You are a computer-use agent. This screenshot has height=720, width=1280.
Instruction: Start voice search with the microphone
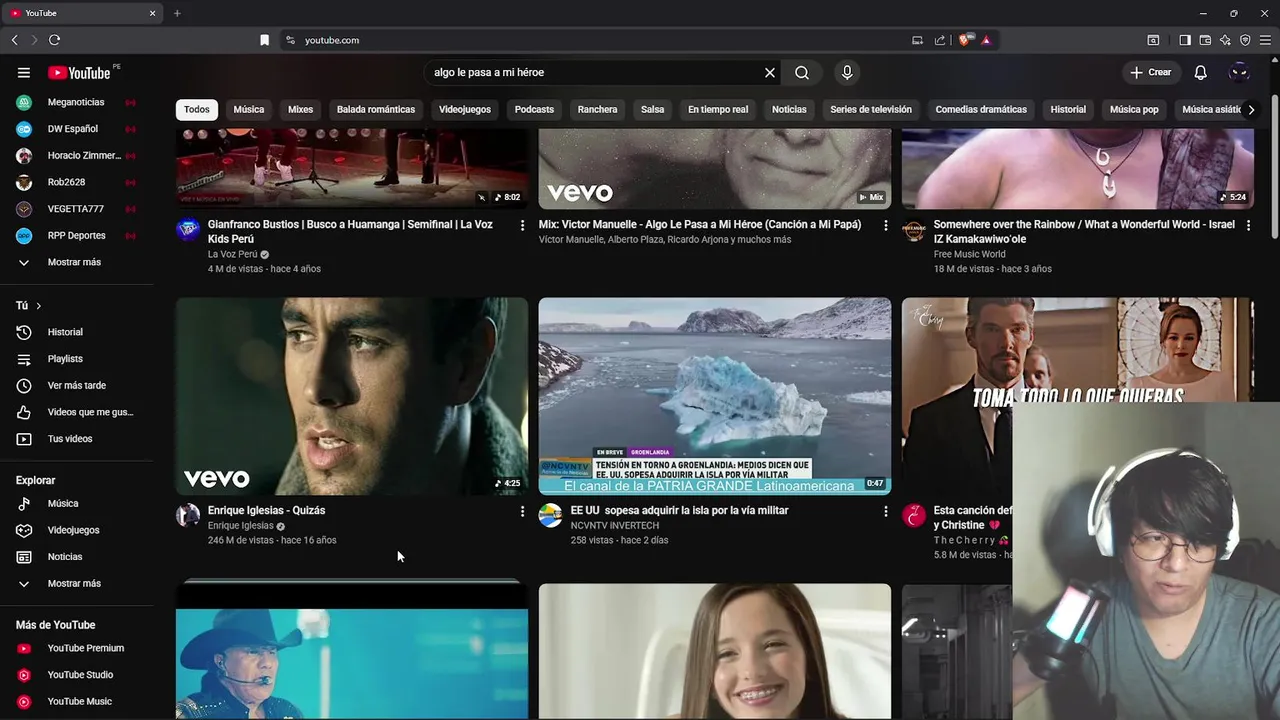click(847, 72)
